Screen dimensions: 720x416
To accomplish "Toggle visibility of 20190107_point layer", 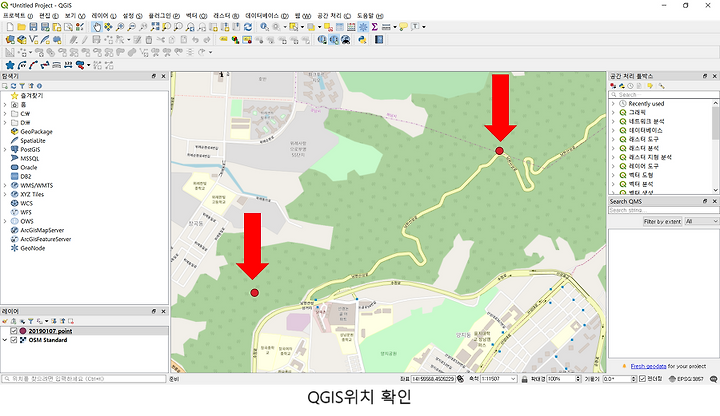I will pyautogui.click(x=14, y=331).
